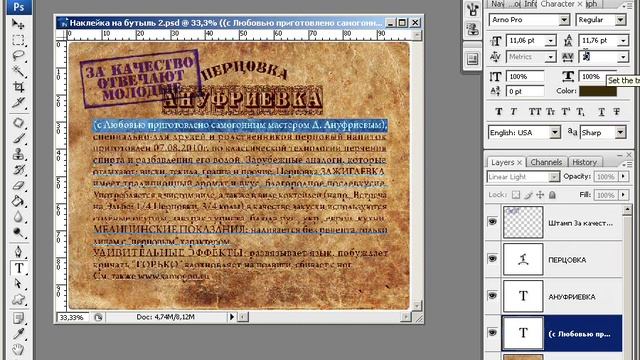Open the English: USA language dropdown

[x=555, y=132]
